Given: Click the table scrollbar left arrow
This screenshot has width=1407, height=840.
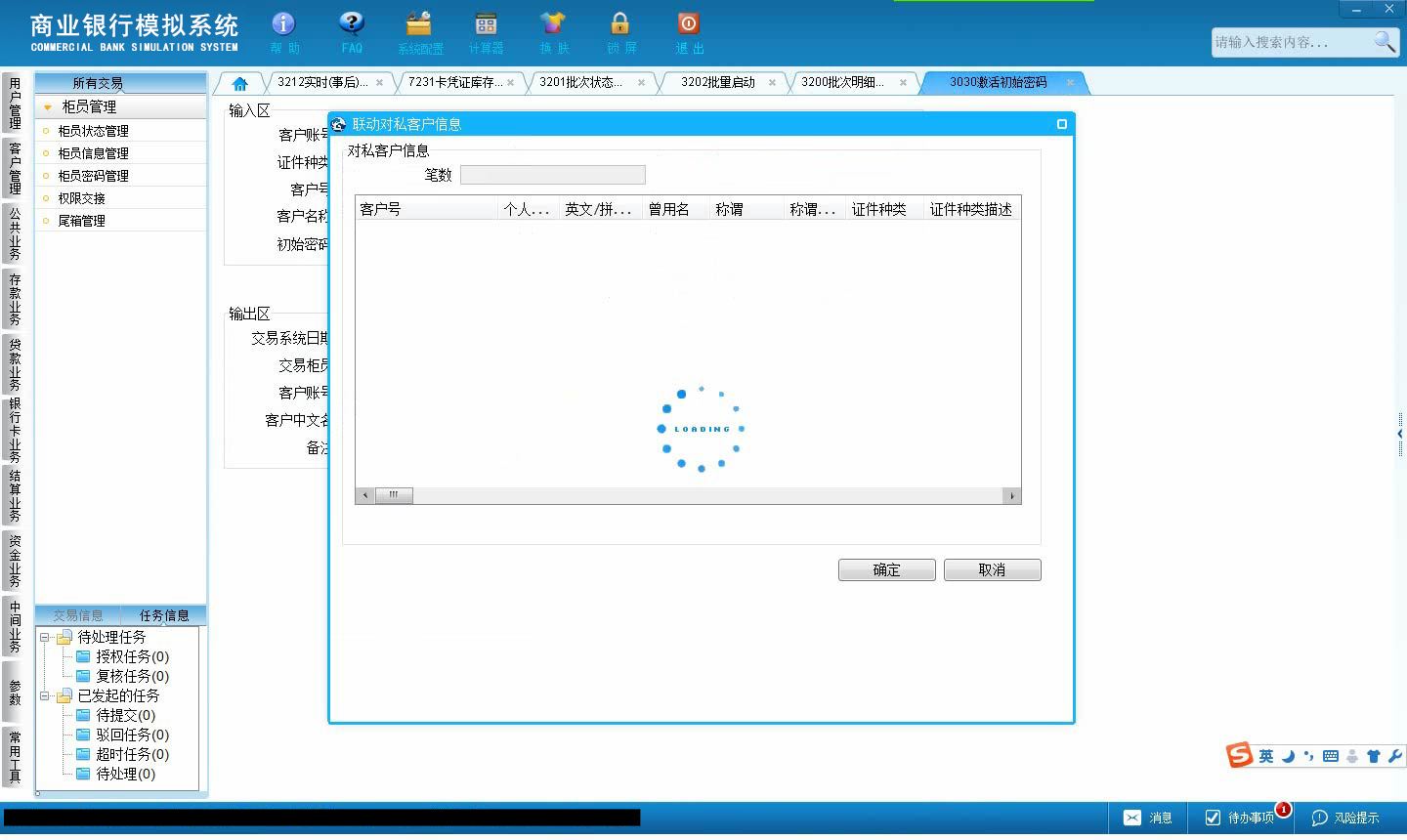Looking at the screenshot, I should (365, 495).
